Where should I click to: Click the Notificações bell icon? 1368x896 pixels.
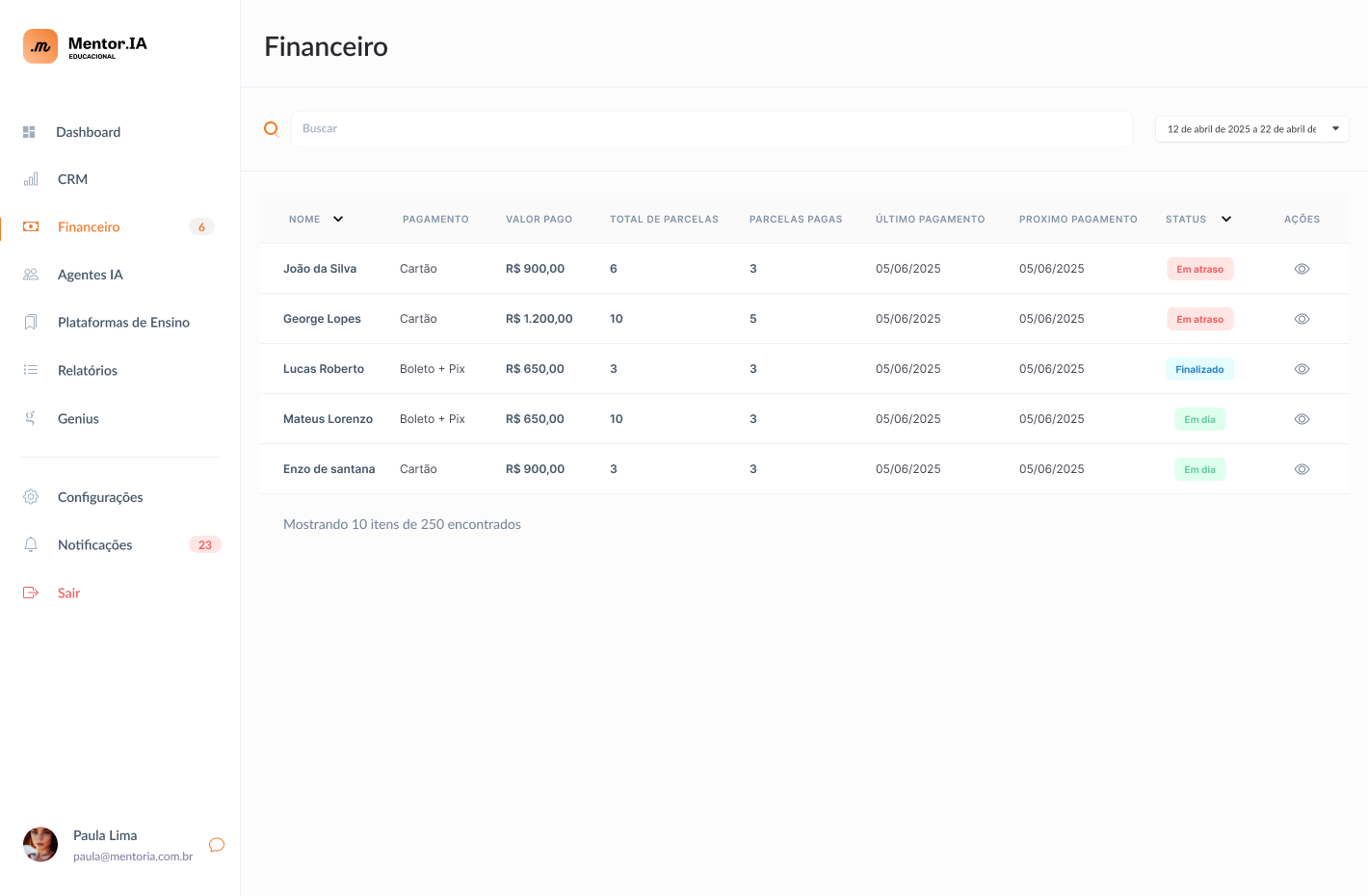pyautogui.click(x=31, y=544)
